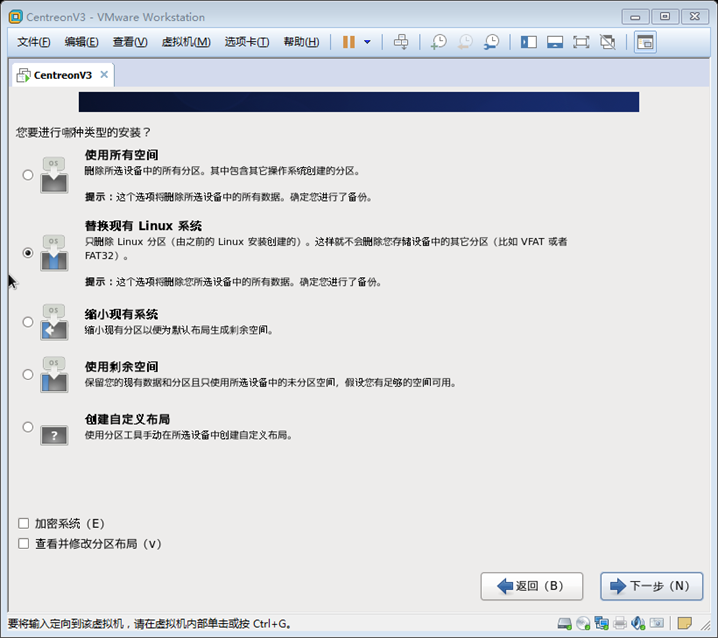Screen dimensions: 718x638
Task: Click the hard disk status bar icon
Action: coord(565,623)
